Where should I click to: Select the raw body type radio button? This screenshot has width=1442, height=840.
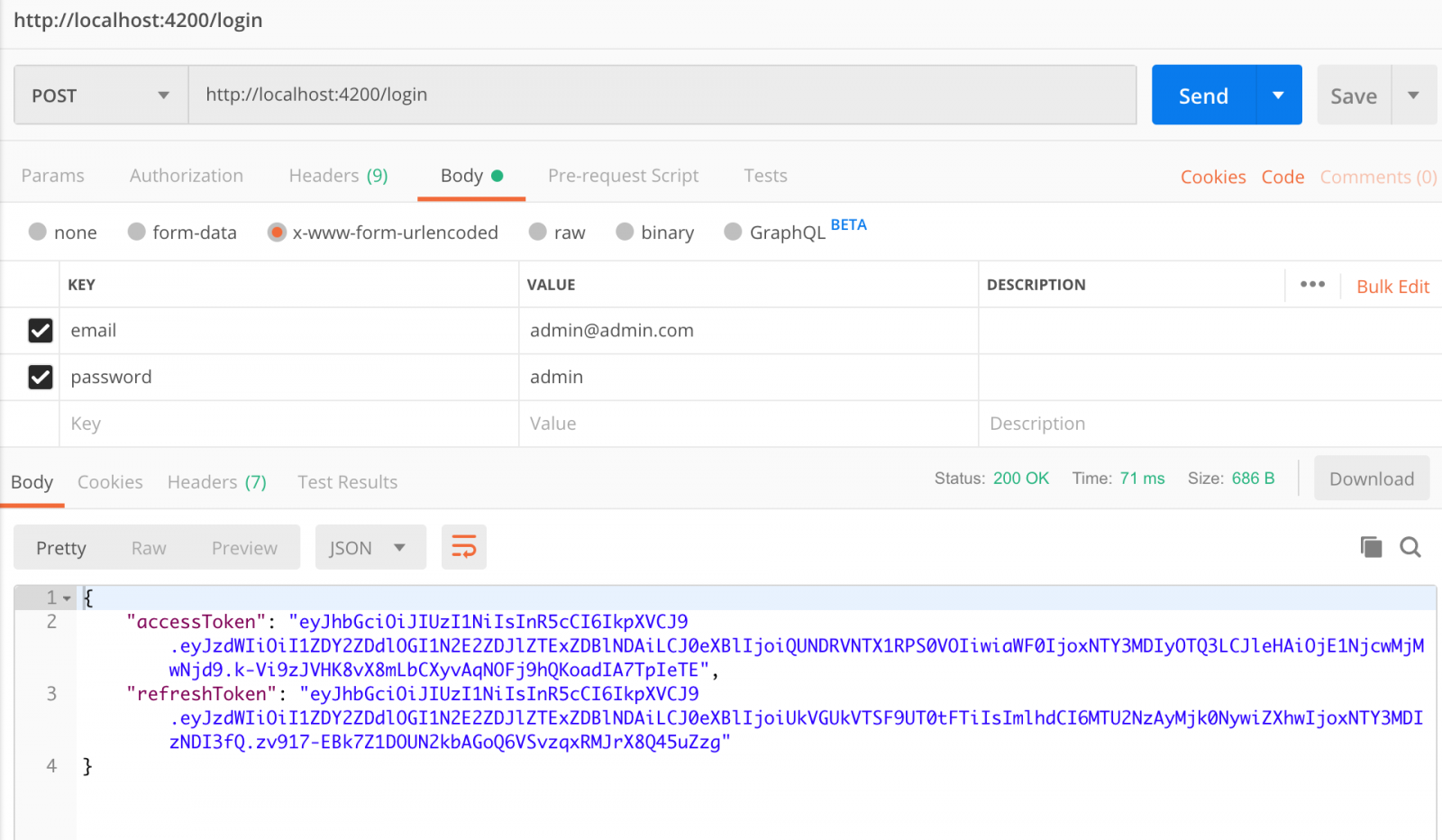click(538, 233)
